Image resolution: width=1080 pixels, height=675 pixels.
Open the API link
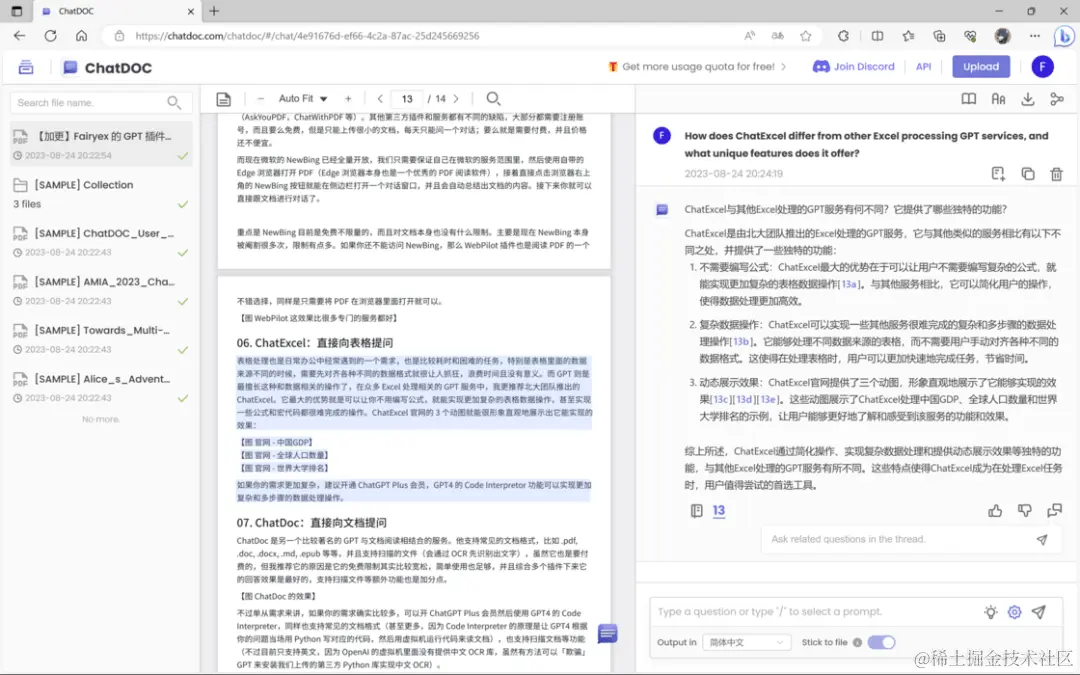coord(923,67)
